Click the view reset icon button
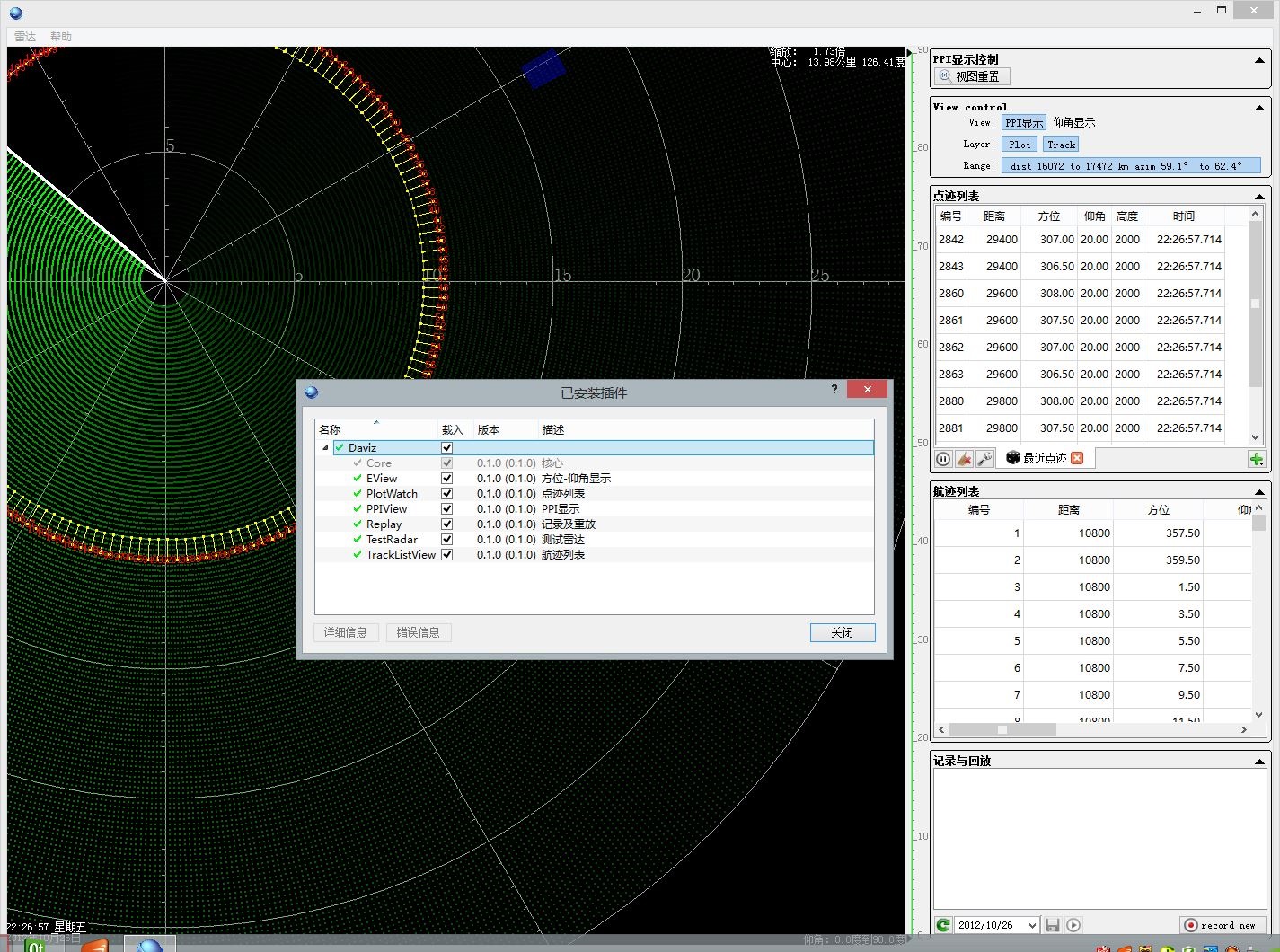The image size is (1280, 952). point(945,76)
